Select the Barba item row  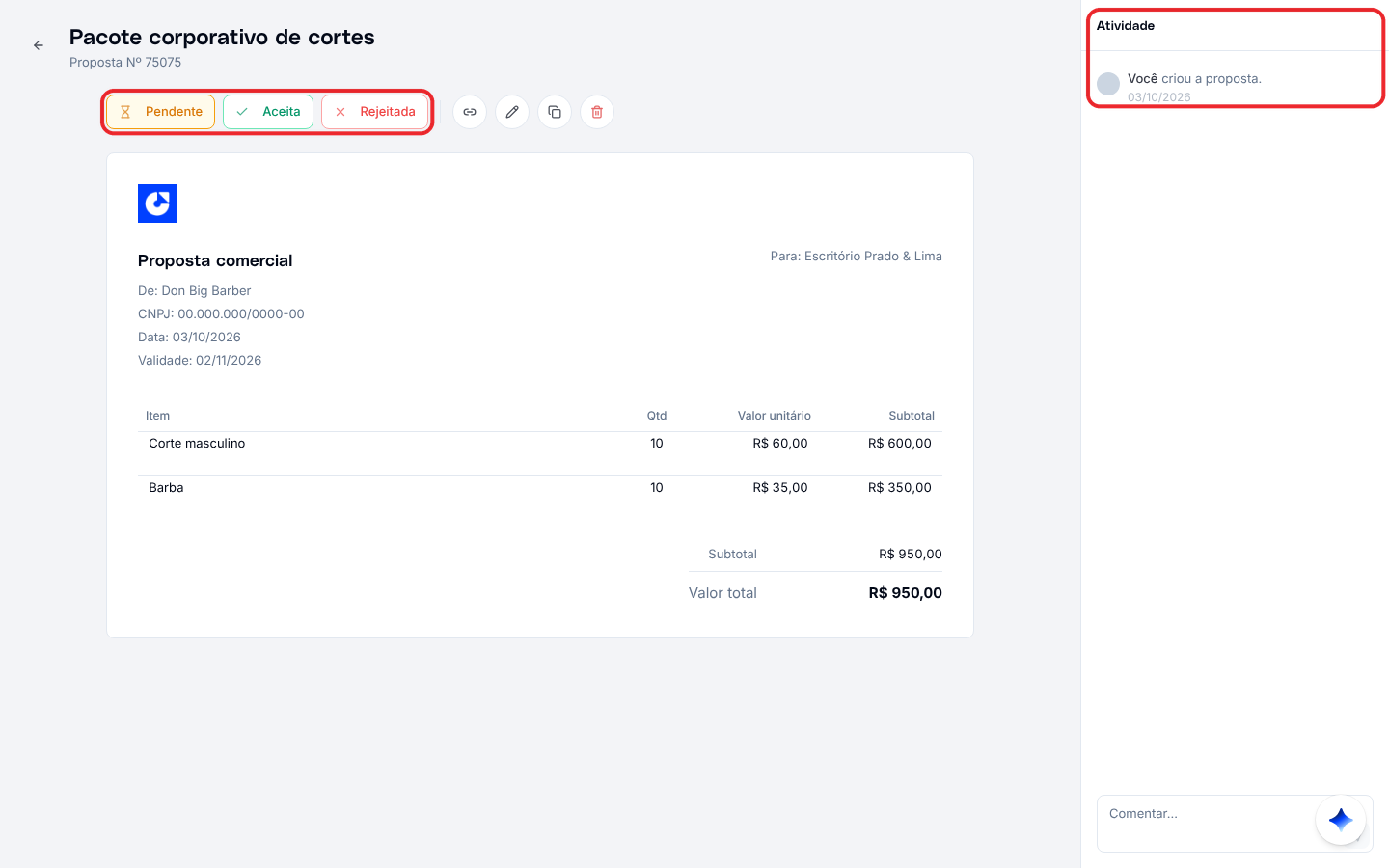point(540,498)
